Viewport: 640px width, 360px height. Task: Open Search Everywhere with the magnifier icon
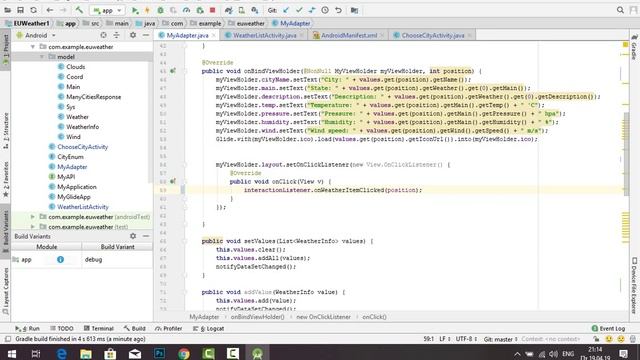[620, 10]
